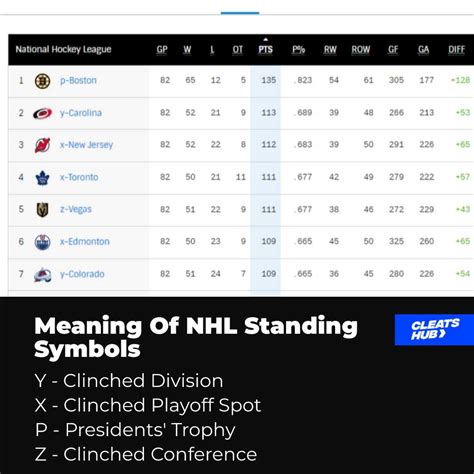Sort by the ROW column header
Screen dimensions: 474x474
point(361,50)
